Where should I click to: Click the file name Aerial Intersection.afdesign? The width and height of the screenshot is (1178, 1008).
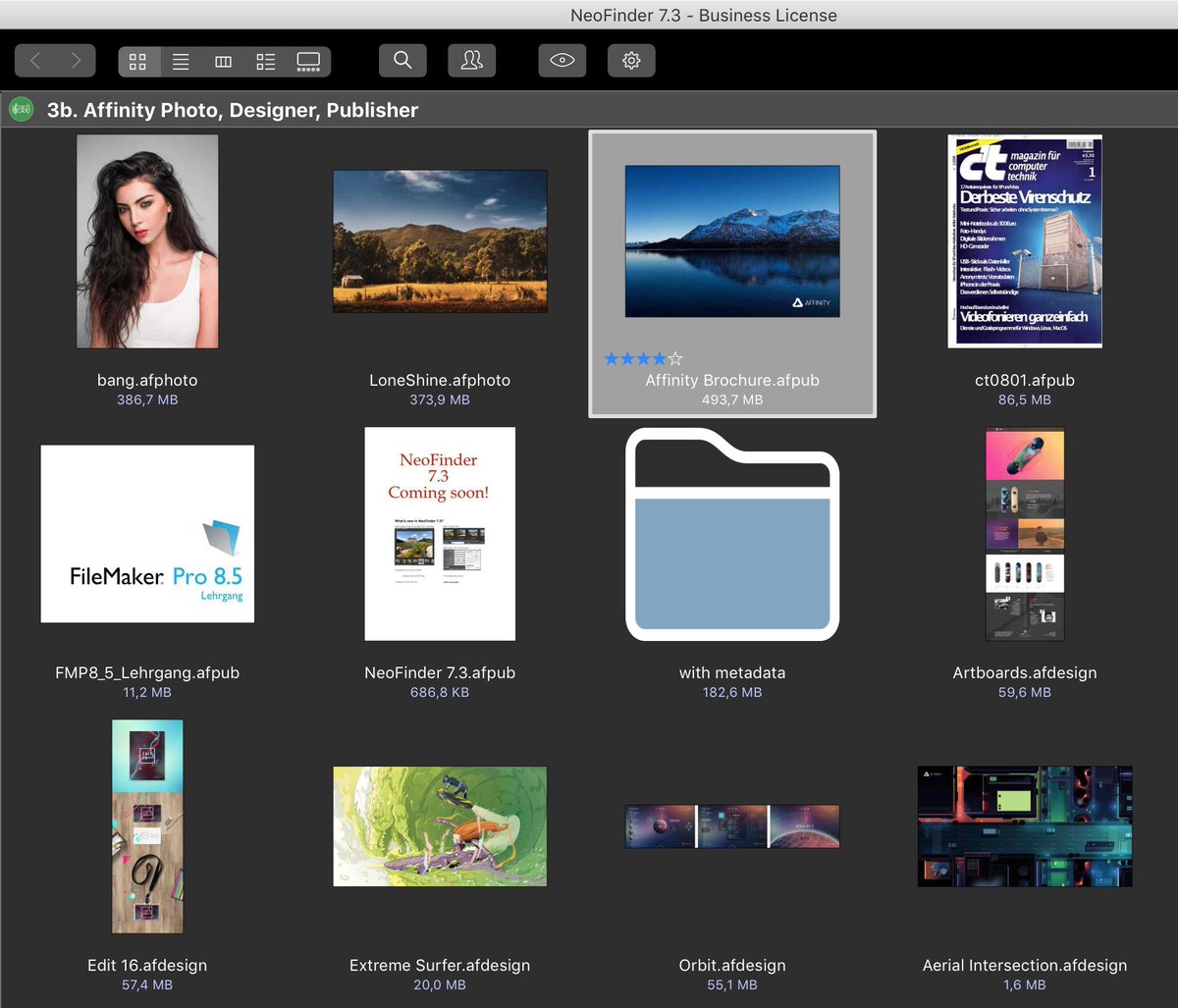[x=1025, y=965]
